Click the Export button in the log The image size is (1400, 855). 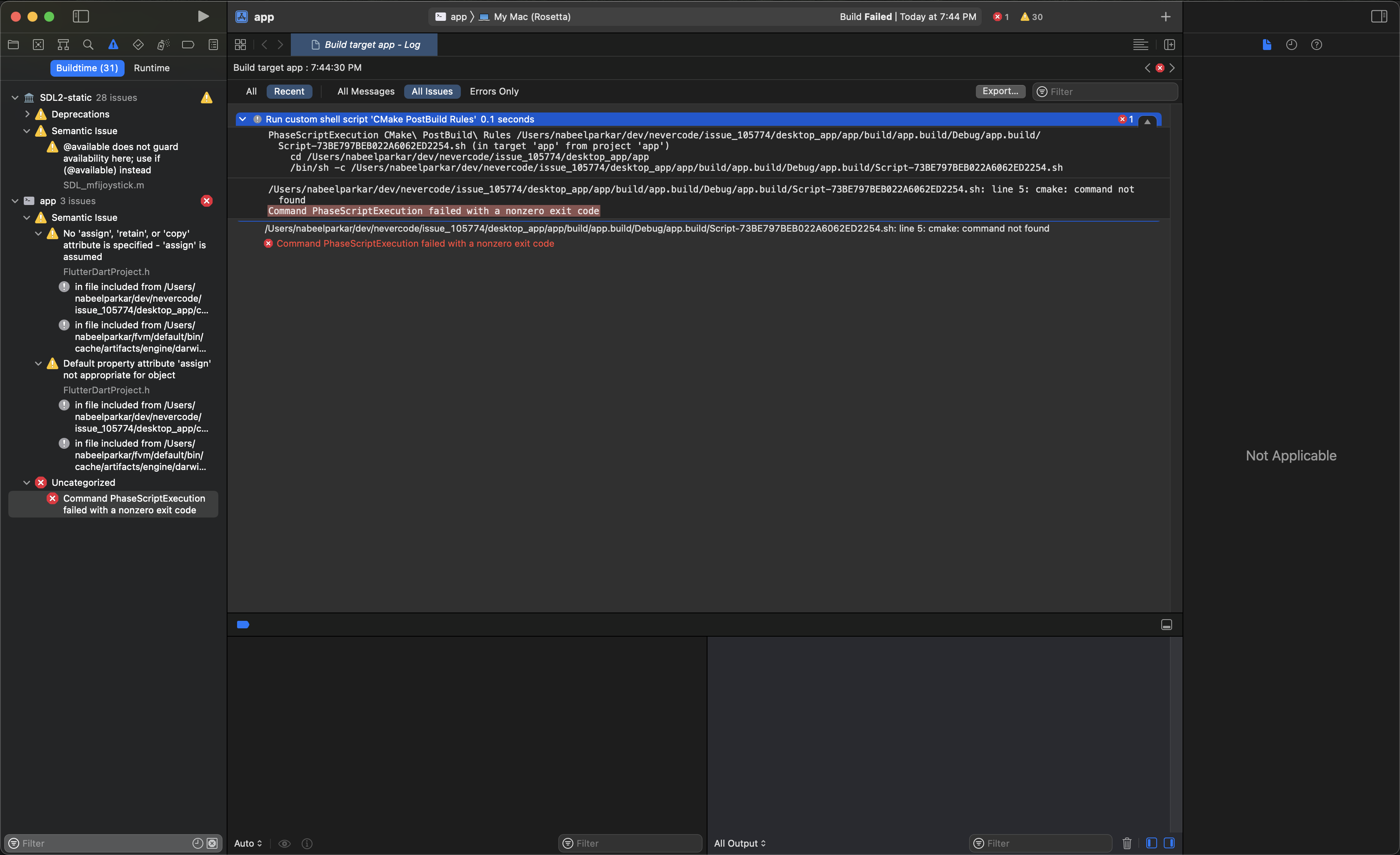click(1000, 92)
